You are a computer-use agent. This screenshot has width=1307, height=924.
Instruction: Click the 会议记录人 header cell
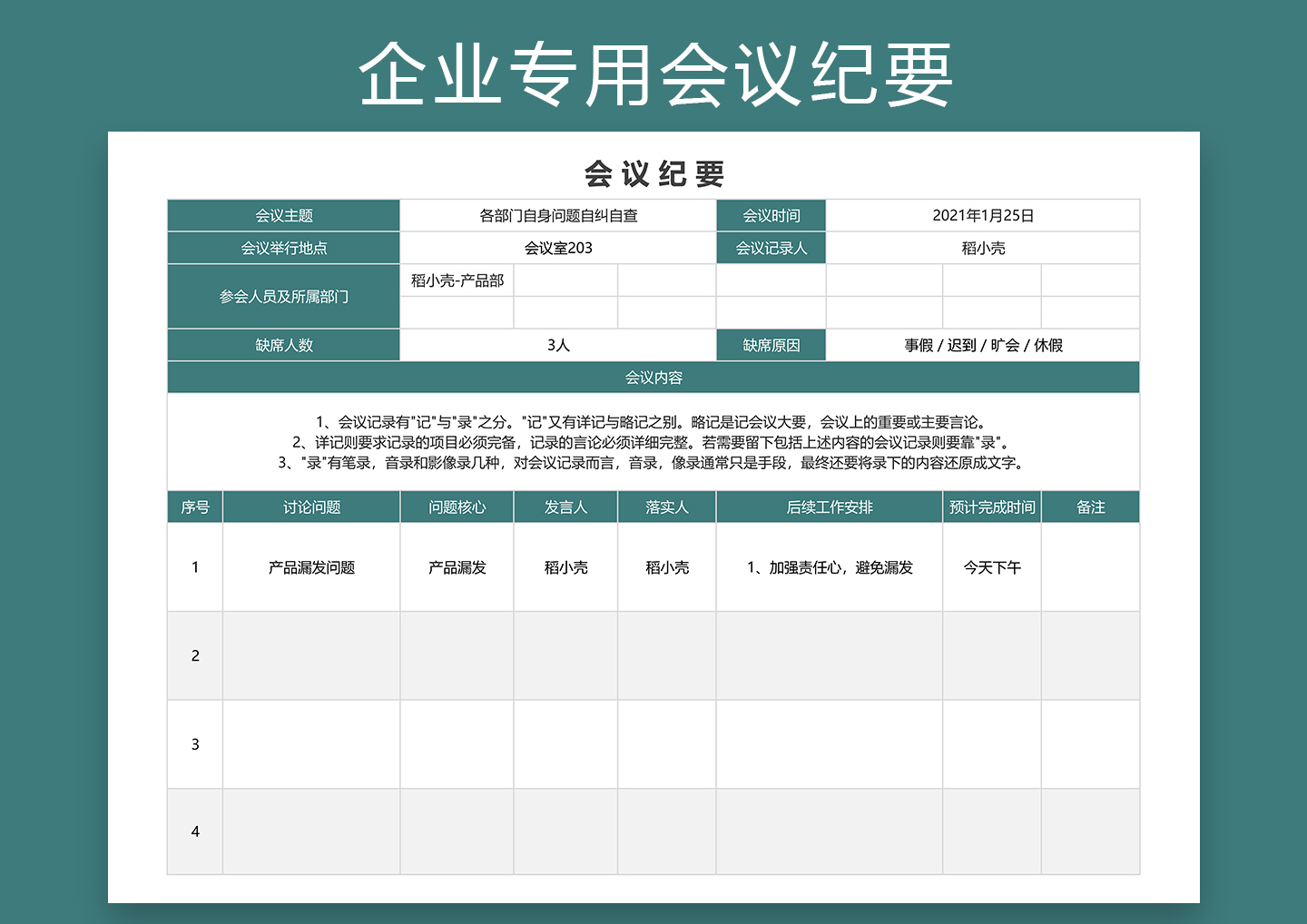(x=771, y=247)
